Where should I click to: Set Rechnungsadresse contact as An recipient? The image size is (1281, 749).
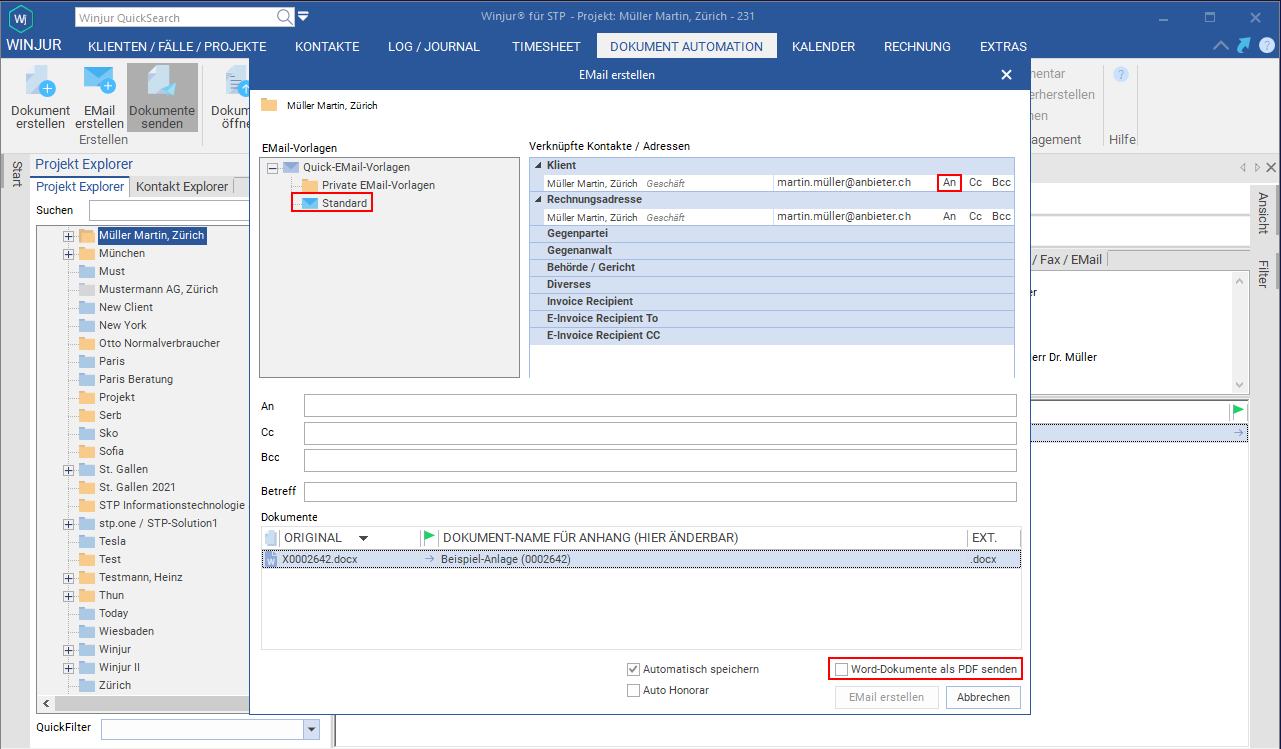click(x=950, y=216)
